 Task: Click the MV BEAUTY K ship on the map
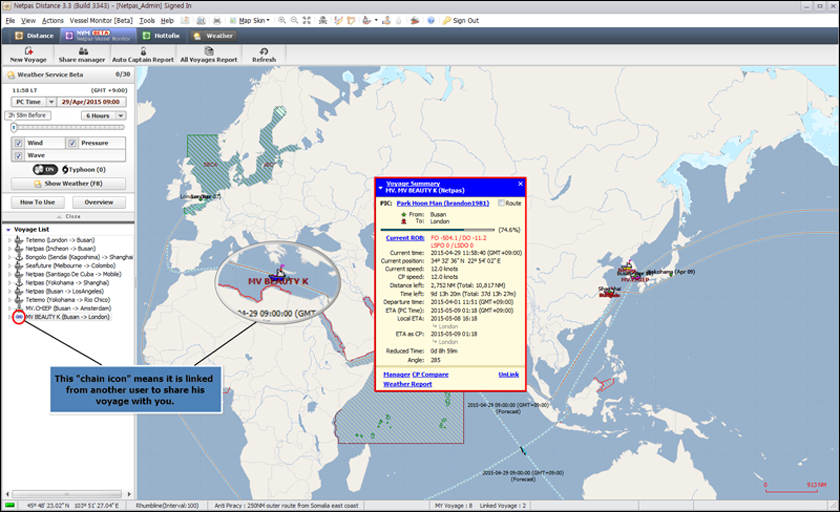click(x=278, y=274)
